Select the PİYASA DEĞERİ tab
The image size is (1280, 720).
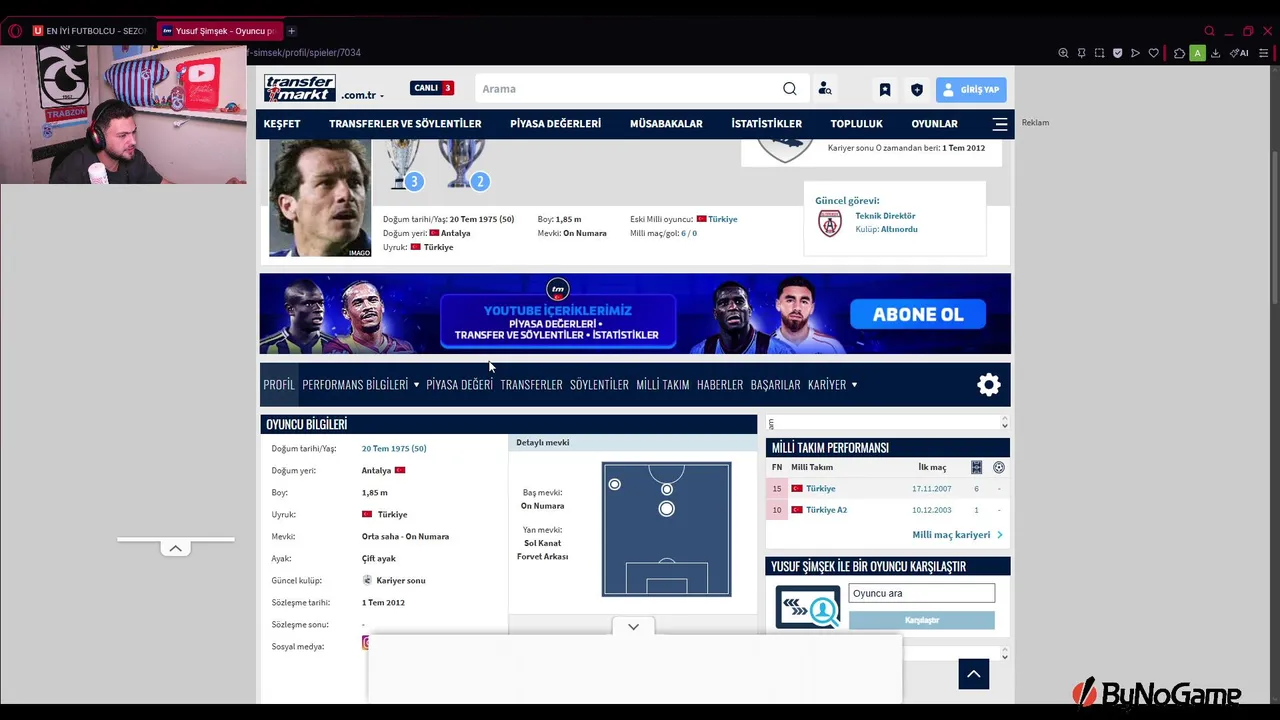click(459, 385)
